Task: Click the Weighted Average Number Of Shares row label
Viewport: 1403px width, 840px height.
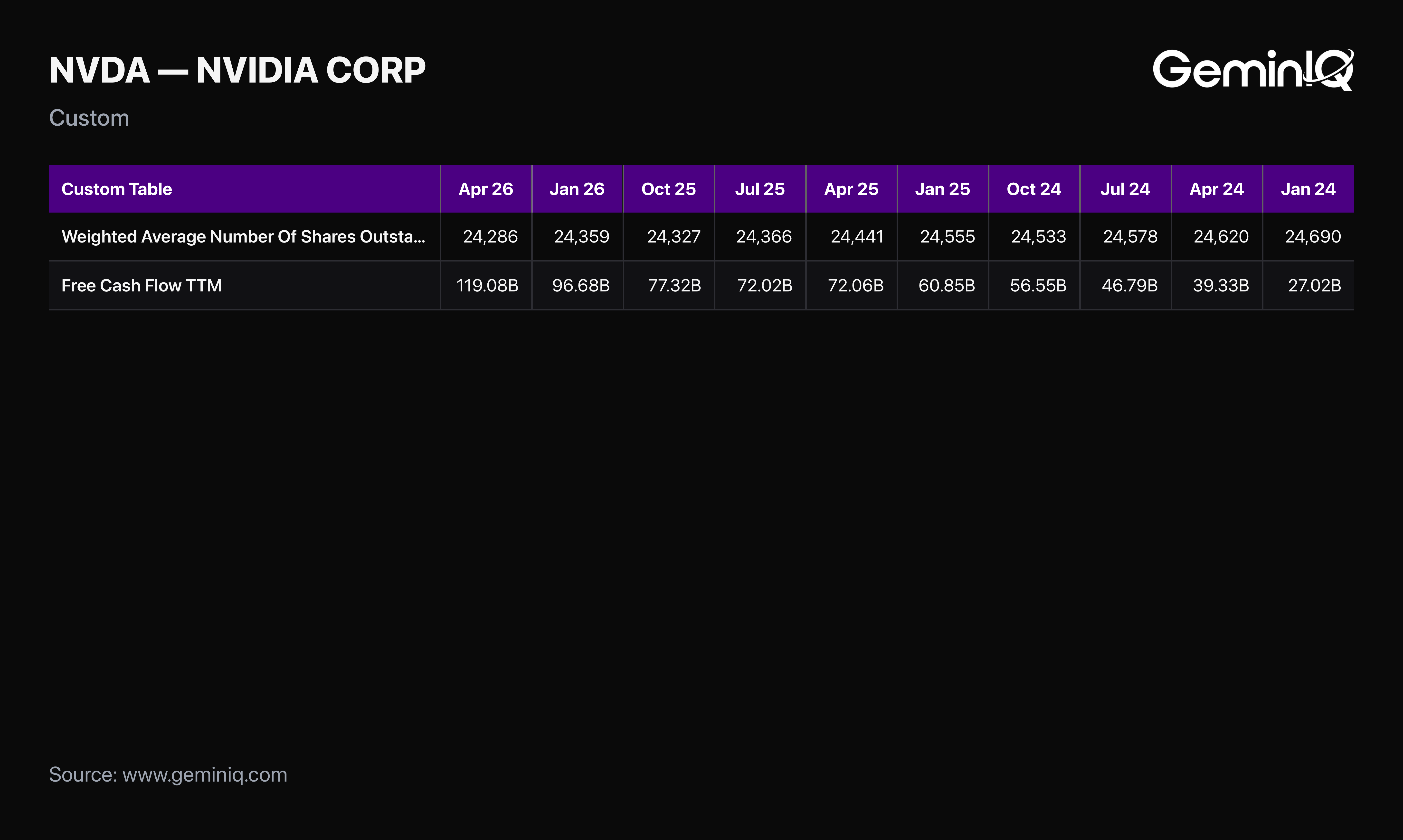Action: tap(244, 237)
